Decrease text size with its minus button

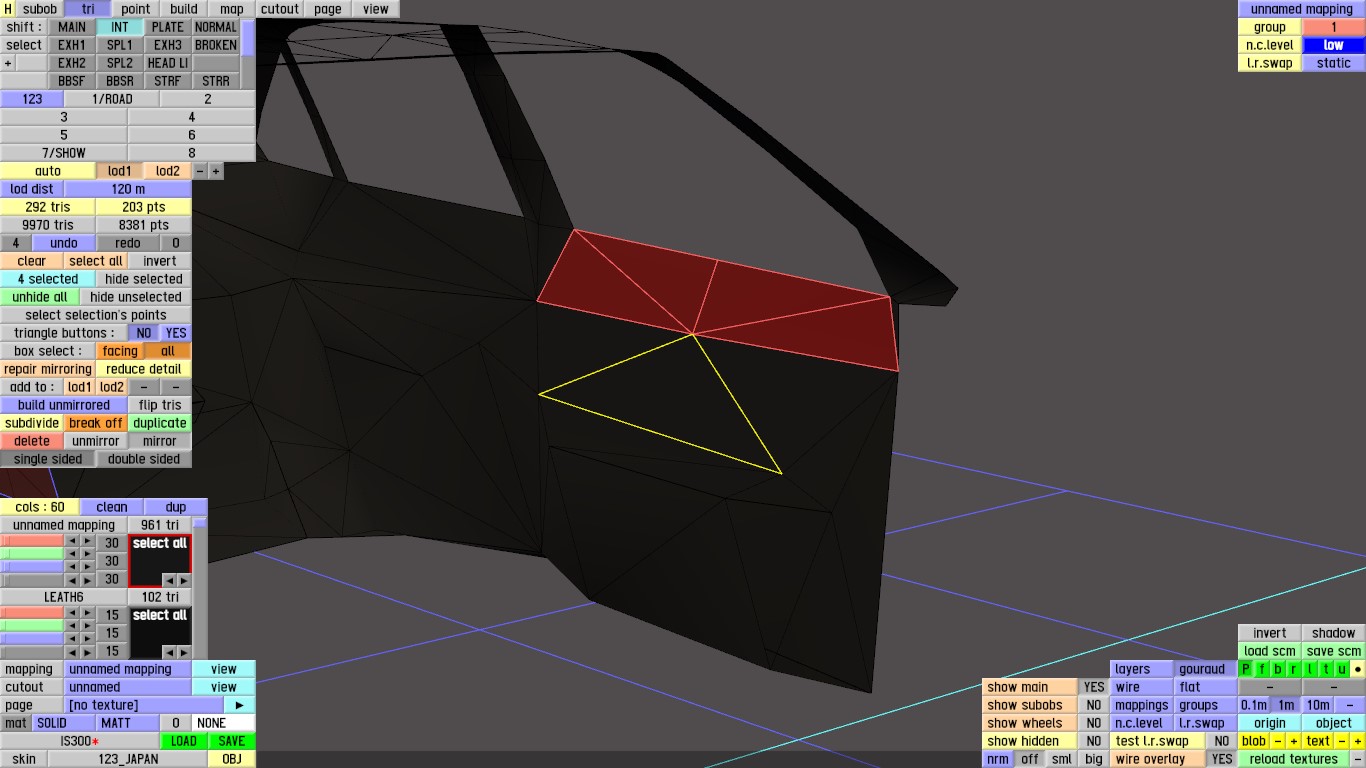1342,741
